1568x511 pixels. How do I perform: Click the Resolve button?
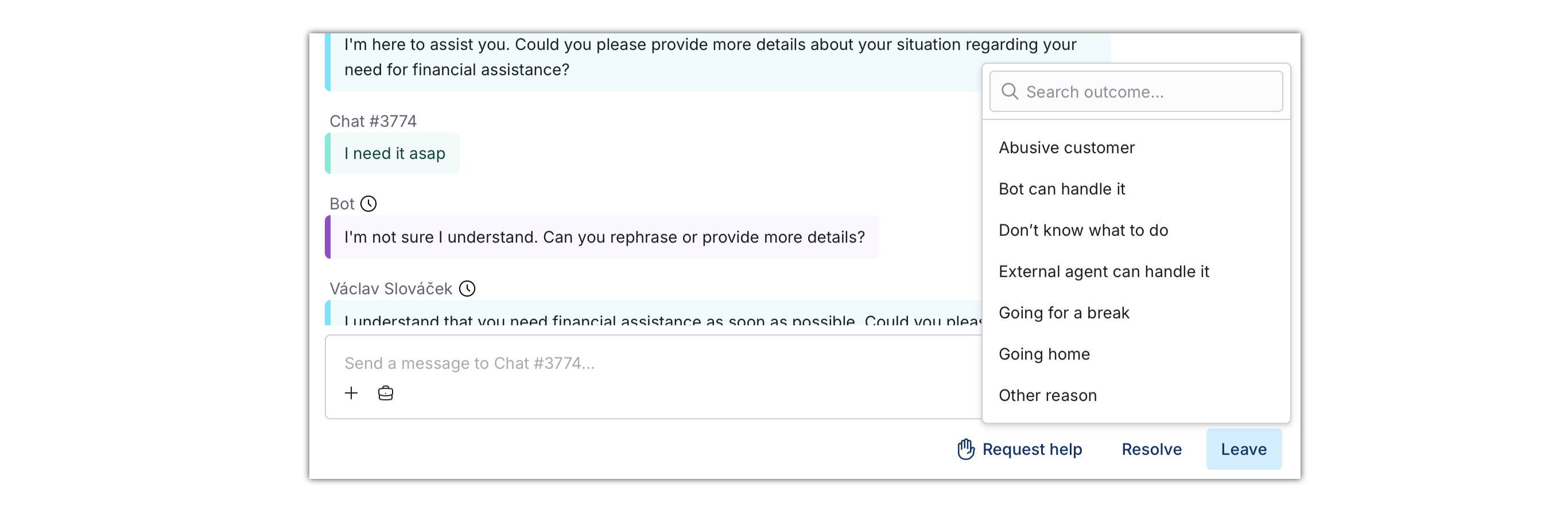[1152, 450]
